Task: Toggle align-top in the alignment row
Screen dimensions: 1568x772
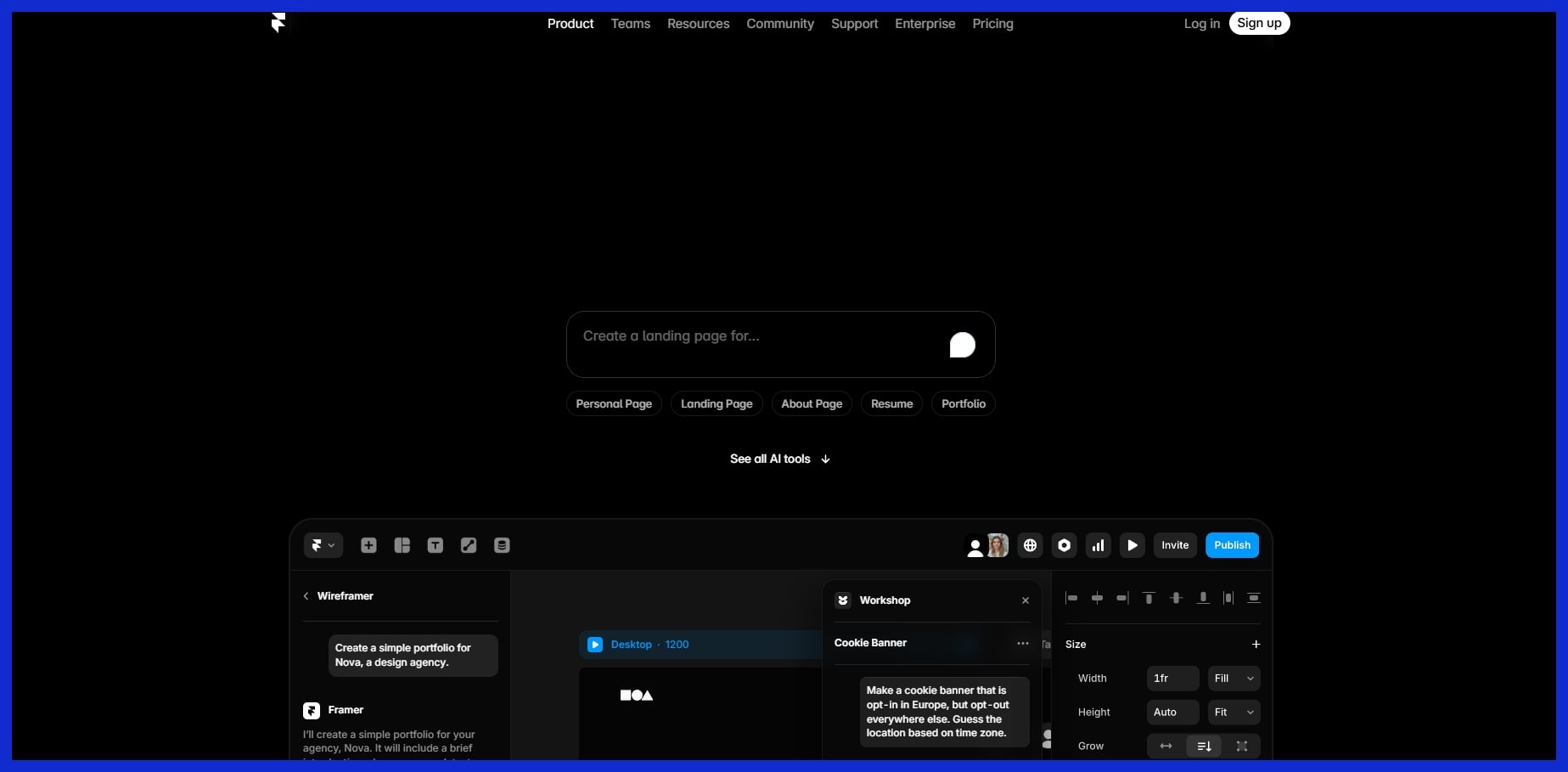Action: 1149,598
